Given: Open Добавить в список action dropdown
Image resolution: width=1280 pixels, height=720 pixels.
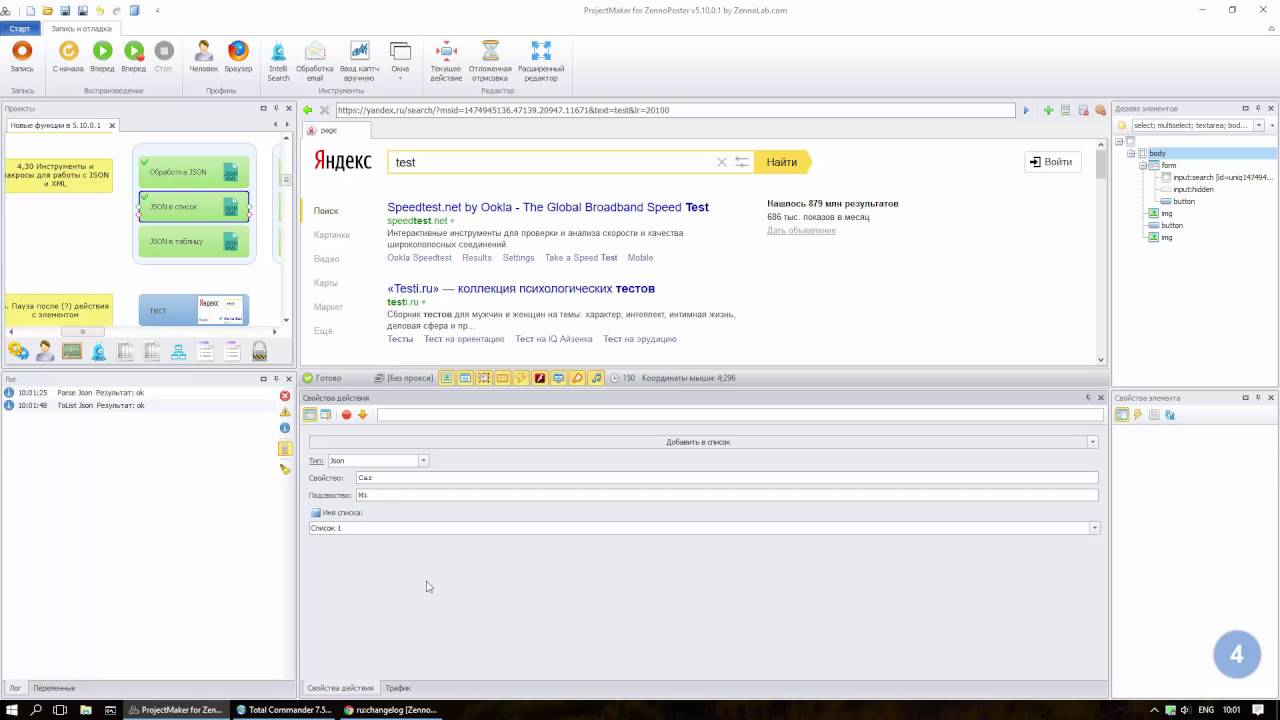Looking at the screenshot, I should click(x=1092, y=442).
